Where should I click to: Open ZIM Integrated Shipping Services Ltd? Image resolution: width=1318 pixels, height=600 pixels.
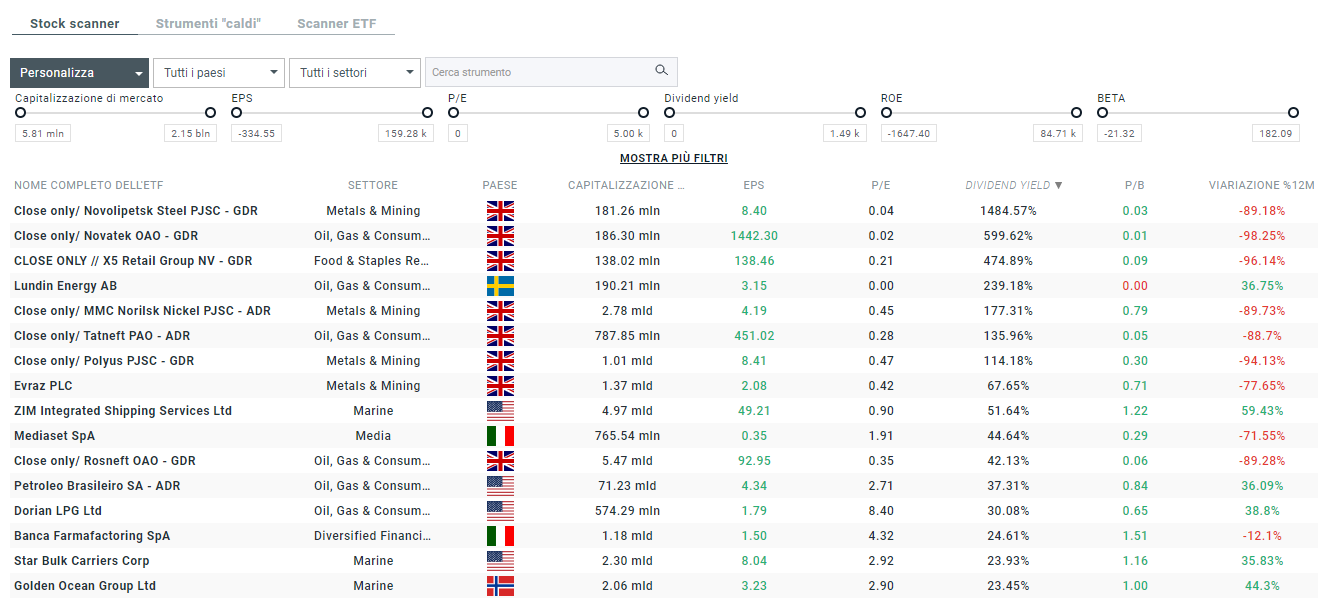[x=123, y=411]
